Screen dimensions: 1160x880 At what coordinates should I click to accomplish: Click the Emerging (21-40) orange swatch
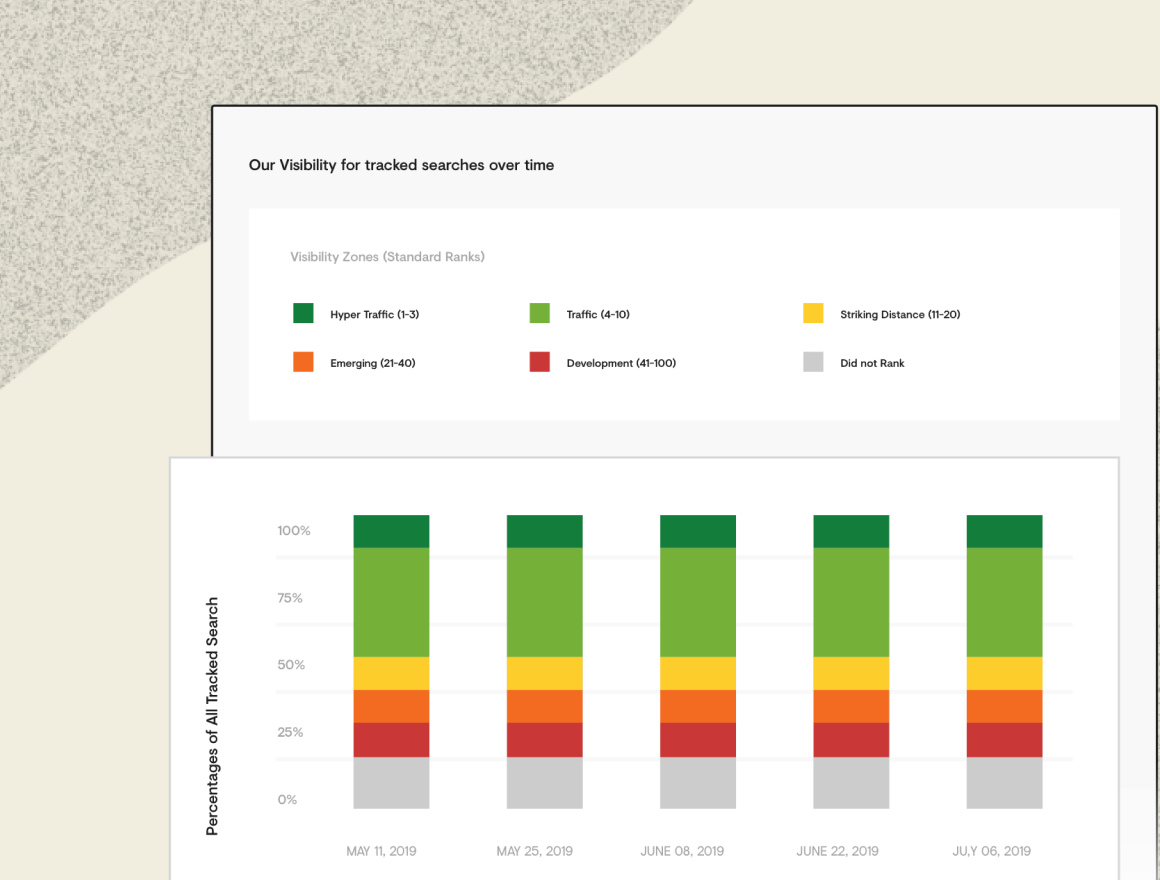coord(303,362)
